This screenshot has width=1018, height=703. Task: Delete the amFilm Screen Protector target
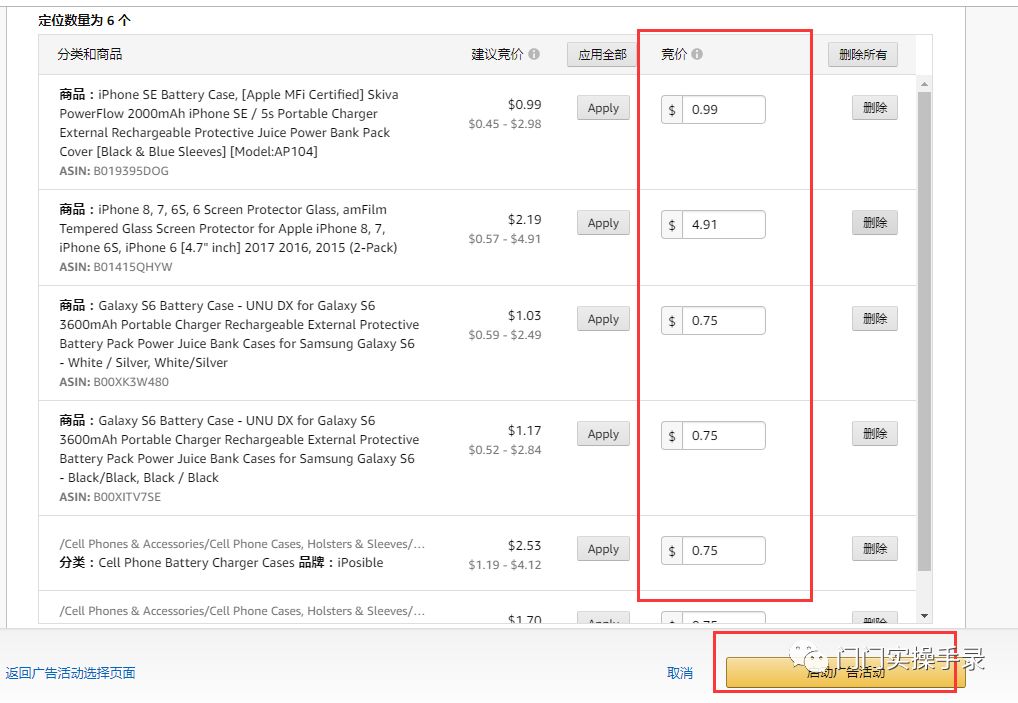(x=874, y=223)
